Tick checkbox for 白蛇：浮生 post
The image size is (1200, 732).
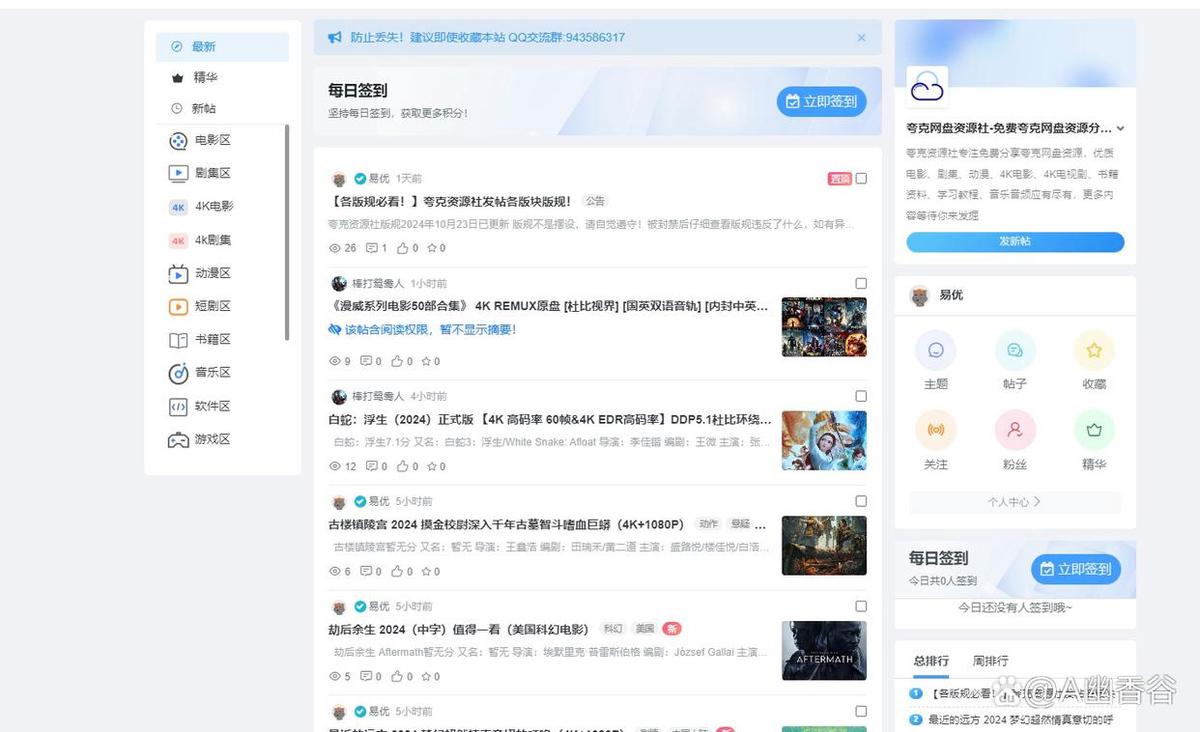(x=861, y=397)
